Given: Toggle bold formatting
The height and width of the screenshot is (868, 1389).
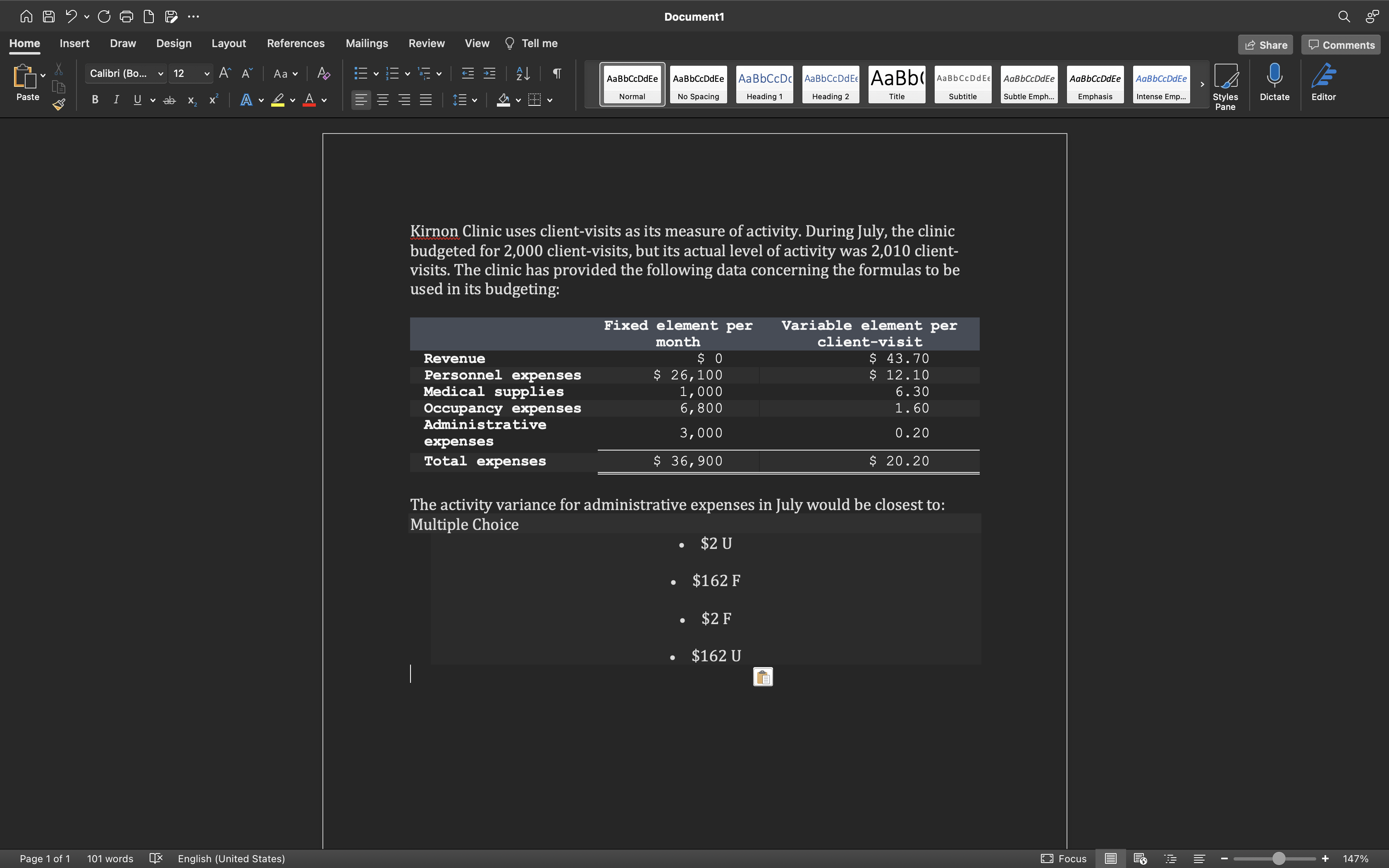Looking at the screenshot, I should pyautogui.click(x=95, y=100).
